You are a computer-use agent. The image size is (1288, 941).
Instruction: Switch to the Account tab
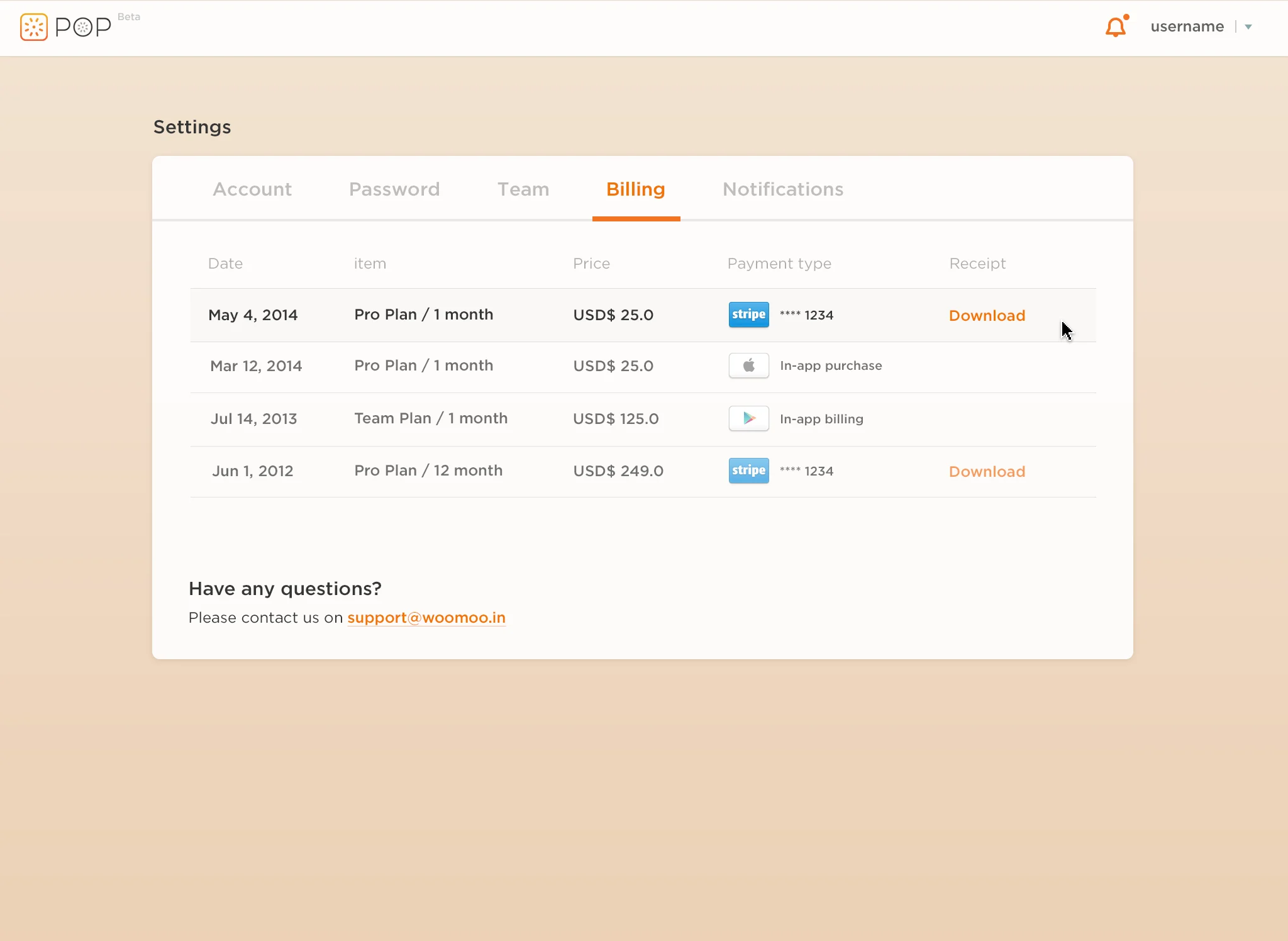[x=252, y=189]
